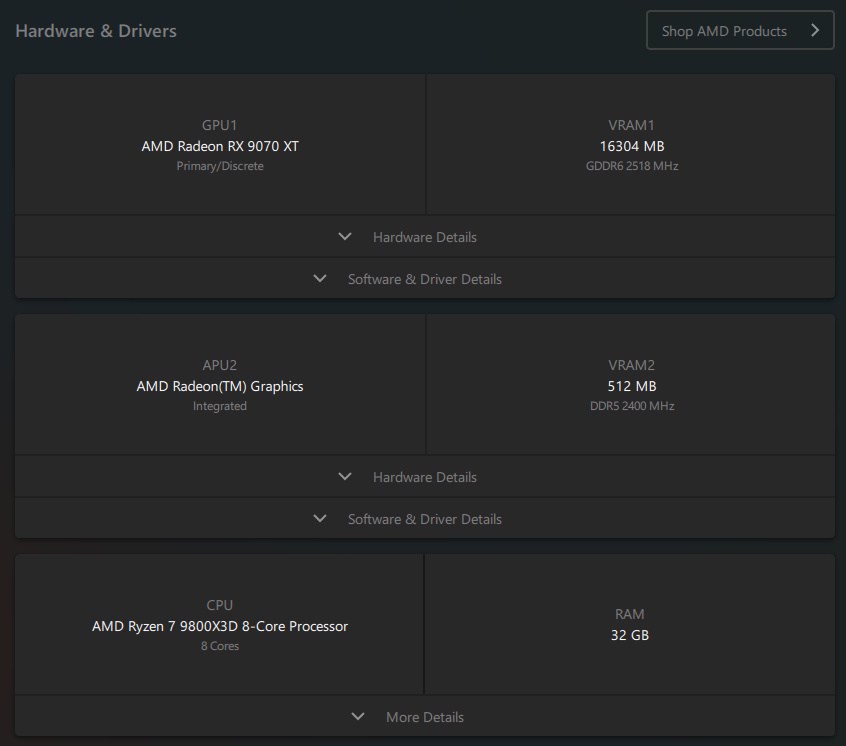Click the 'VRAM1' label
The image size is (846, 746).
(x=632, y=125)
